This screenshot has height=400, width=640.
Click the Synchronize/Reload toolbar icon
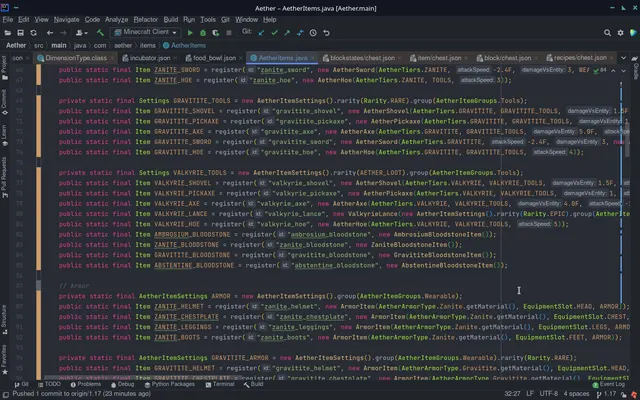(33, 33)
